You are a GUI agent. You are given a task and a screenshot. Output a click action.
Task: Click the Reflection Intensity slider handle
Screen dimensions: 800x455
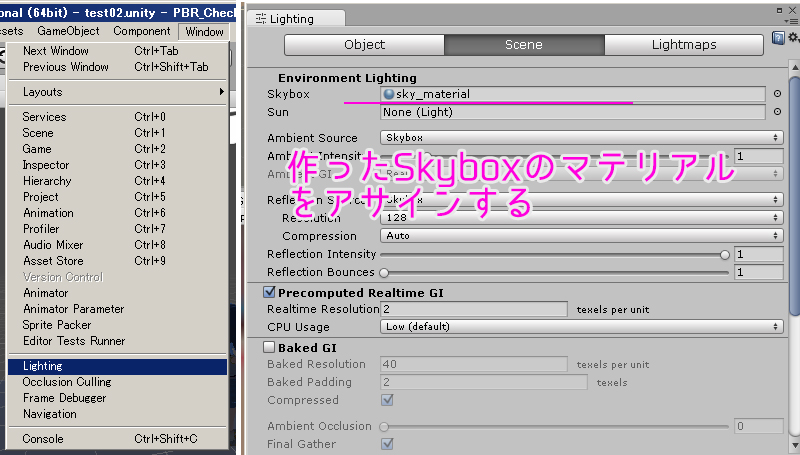(724, 255)
